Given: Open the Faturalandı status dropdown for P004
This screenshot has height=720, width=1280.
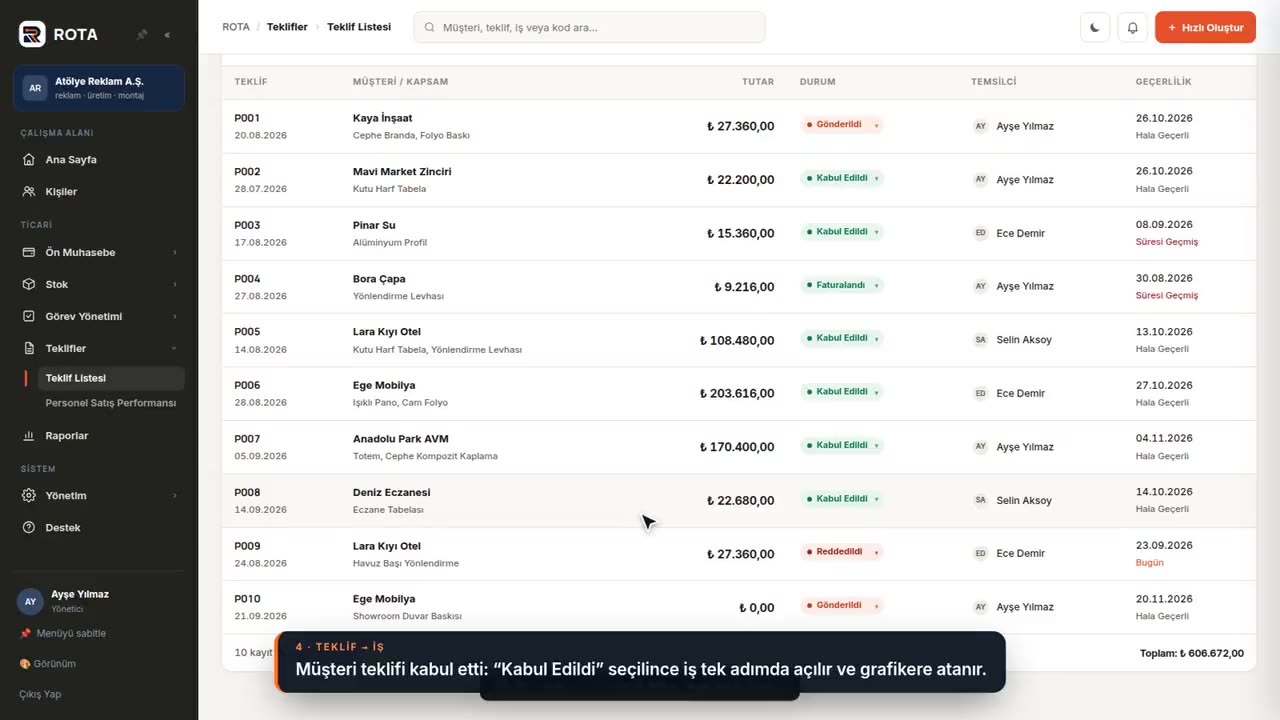Looking at the screenshot, I should pyautogui.click(x=842, y=285).
